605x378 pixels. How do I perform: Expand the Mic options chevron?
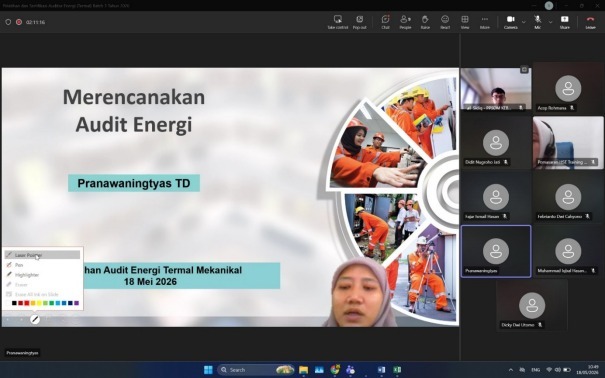pos(550,22)
